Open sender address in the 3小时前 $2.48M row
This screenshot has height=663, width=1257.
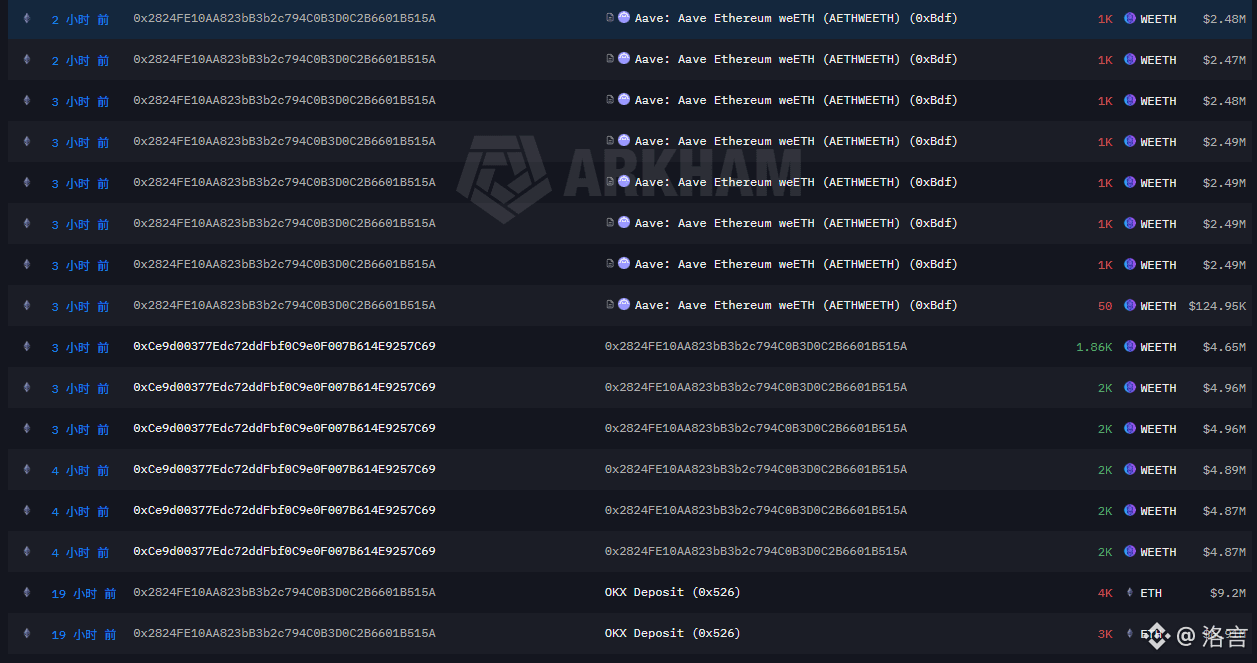tap(284, 101)
